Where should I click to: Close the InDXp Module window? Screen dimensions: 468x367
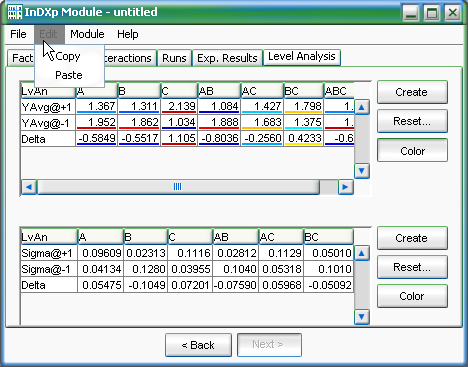coord(452,13)
